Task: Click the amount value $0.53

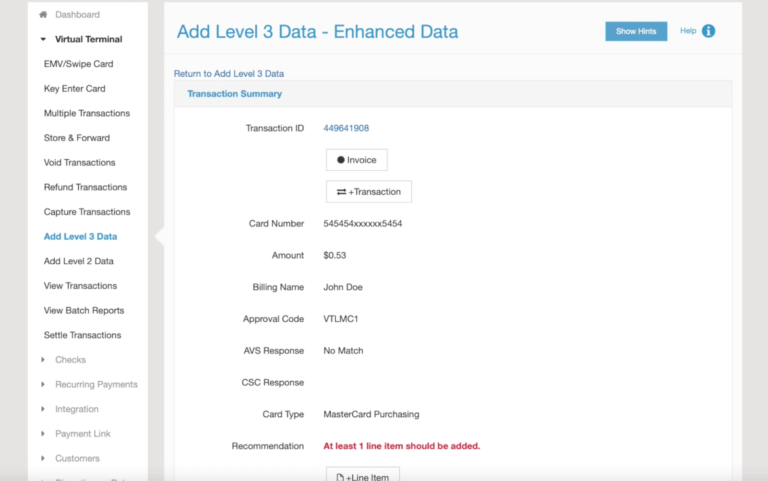Action: (x=335, y=255)
